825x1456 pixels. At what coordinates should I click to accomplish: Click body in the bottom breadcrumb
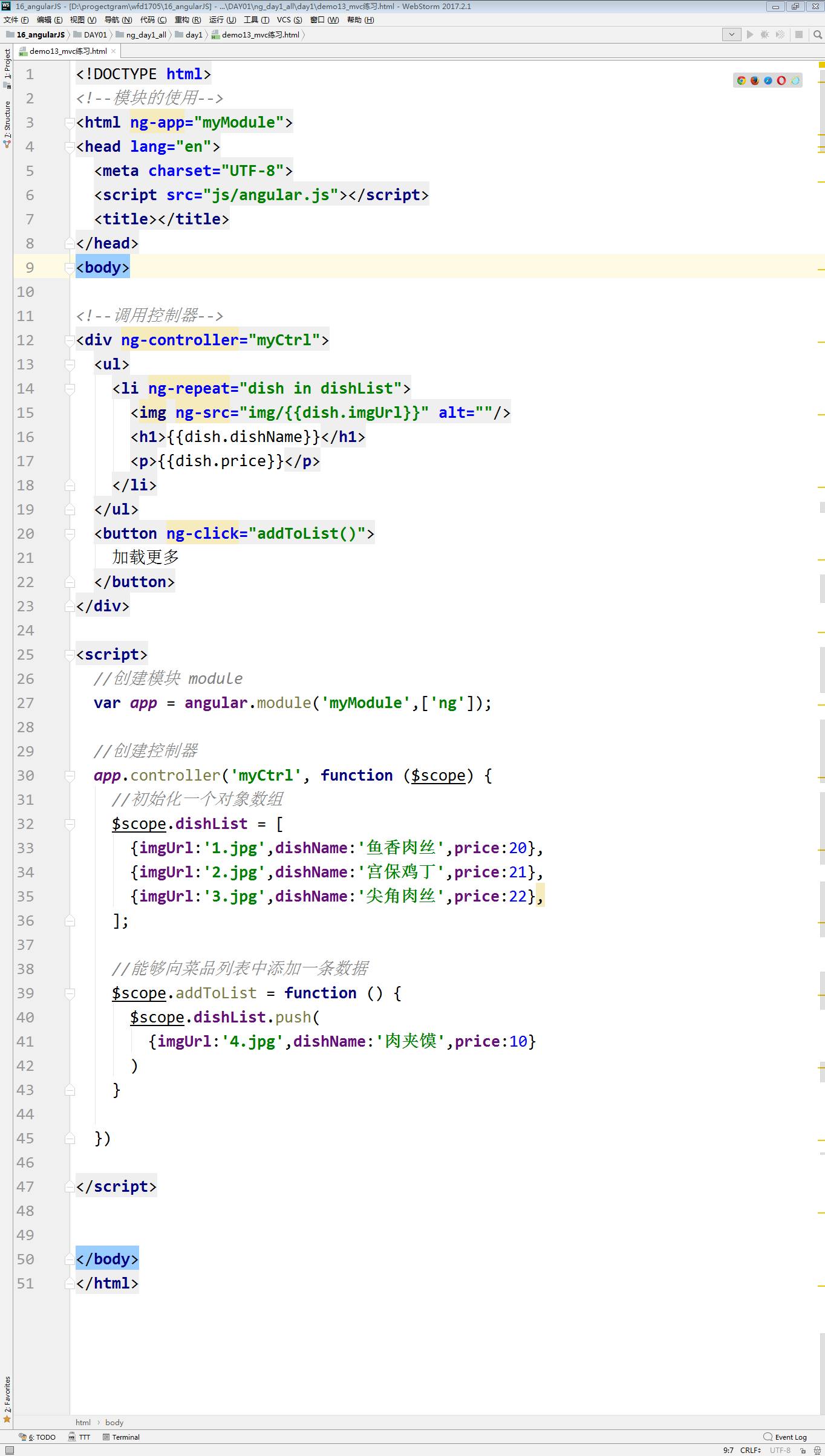click(x=114, y=1422)
